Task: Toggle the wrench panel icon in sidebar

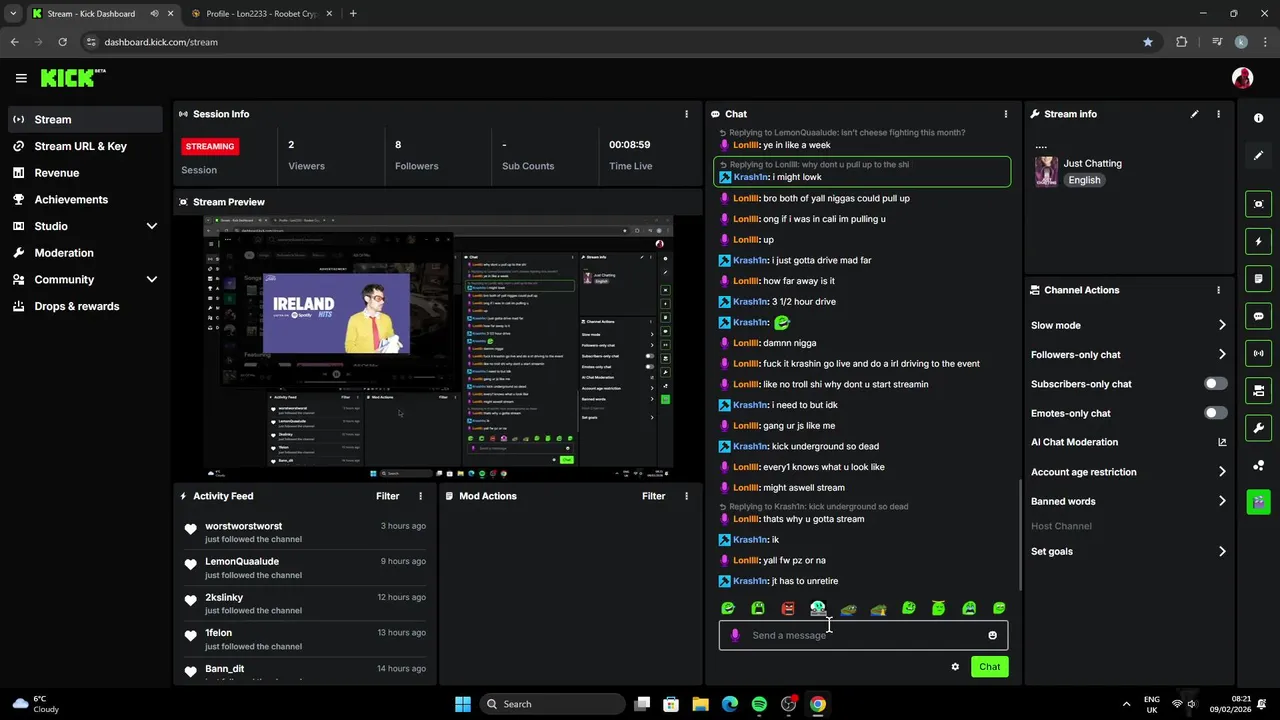Action: 1258,428
